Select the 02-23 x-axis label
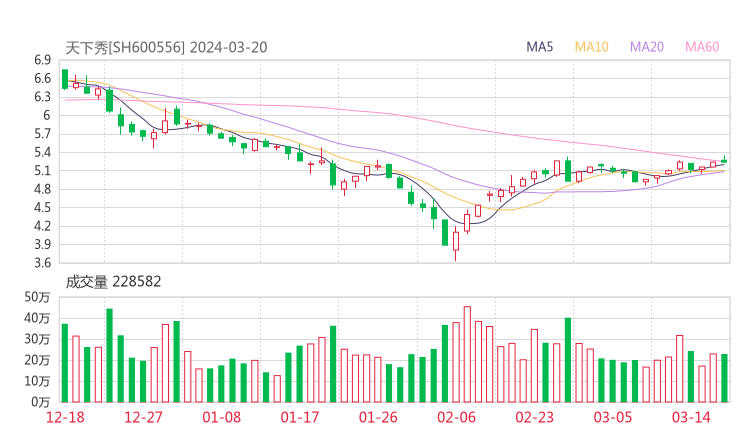 (x=533, y=417)
